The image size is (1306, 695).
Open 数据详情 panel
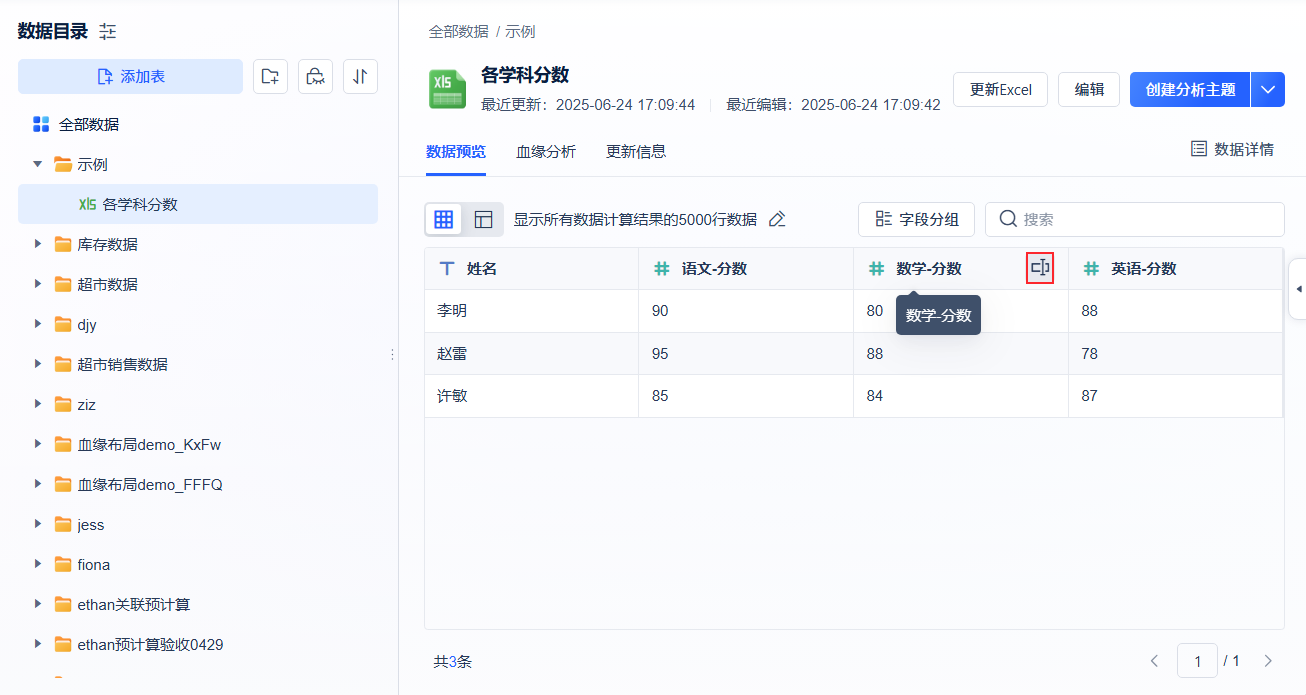point(1232,150)
